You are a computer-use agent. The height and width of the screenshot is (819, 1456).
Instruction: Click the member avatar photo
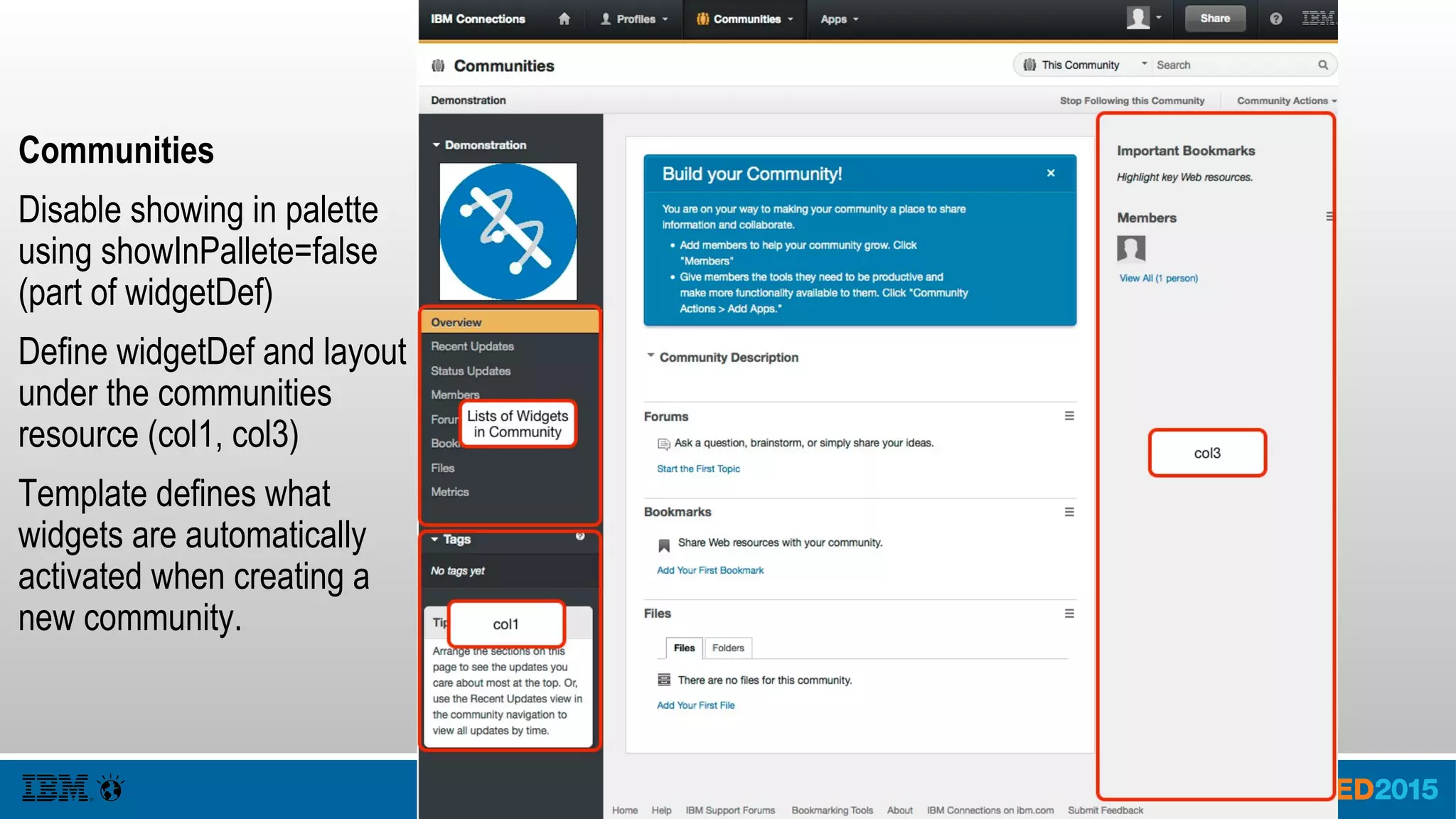click(1131, 249)
